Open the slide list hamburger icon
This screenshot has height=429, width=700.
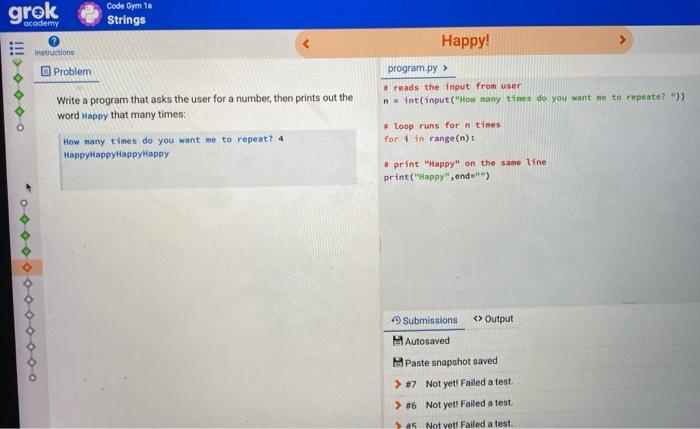(x=17, y=48)
